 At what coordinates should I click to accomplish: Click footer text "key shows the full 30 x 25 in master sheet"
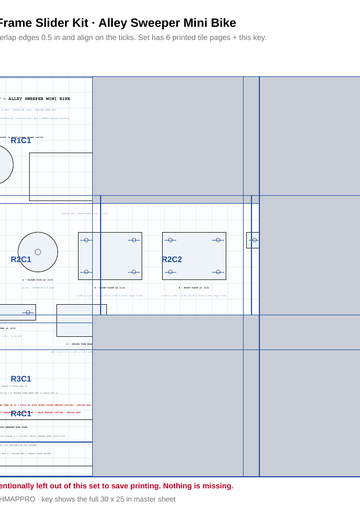coord(108,499)
